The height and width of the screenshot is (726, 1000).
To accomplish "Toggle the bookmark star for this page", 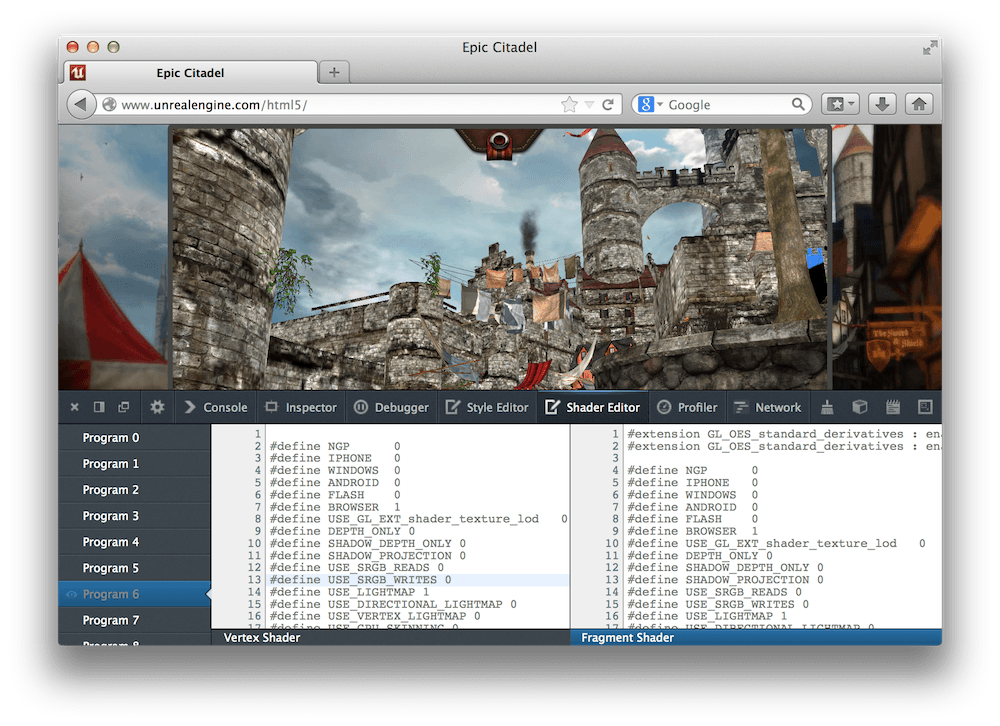I will [x=567, y=103].
